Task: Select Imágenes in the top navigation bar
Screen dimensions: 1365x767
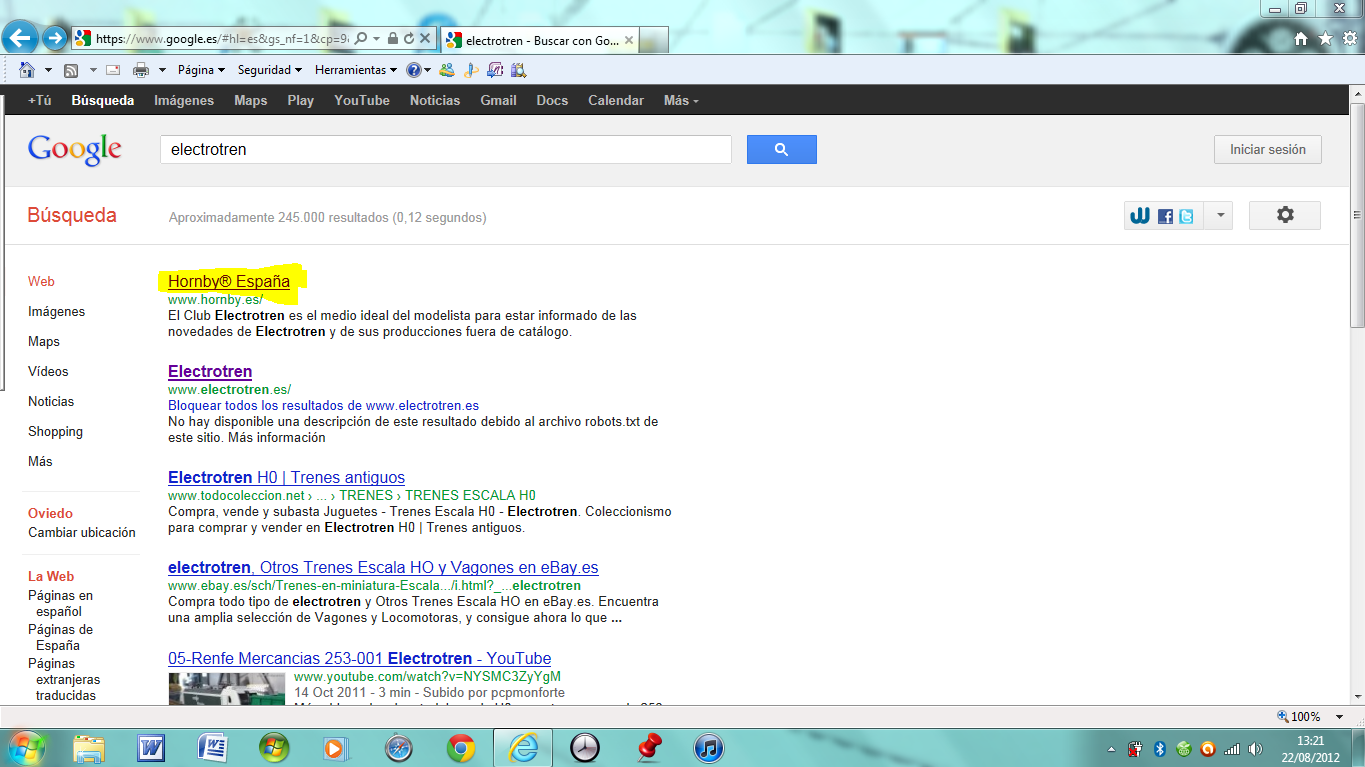Action: click(x=184, y=100)
